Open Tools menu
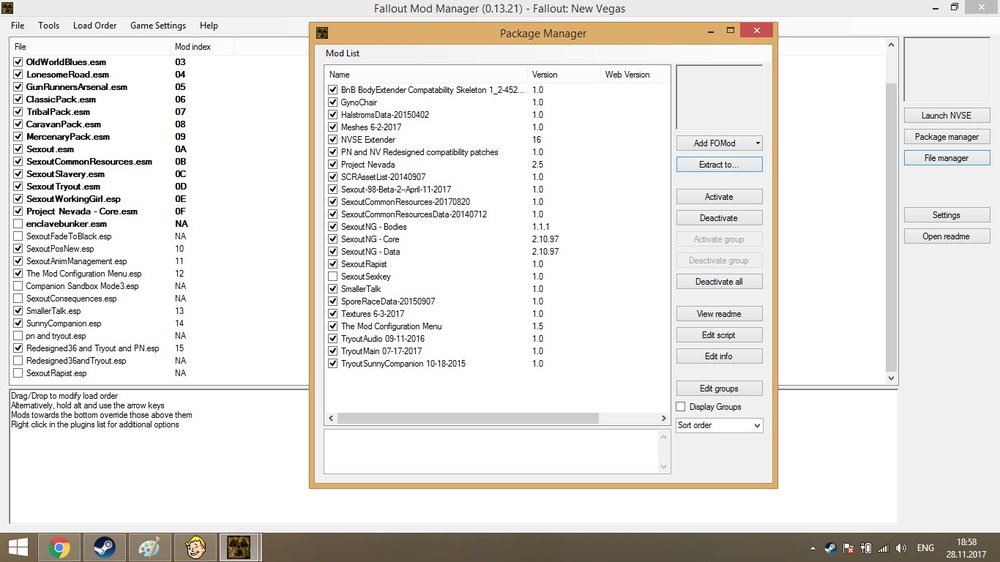This screenshot has width=1000, height=562. [x=48, y=26]
